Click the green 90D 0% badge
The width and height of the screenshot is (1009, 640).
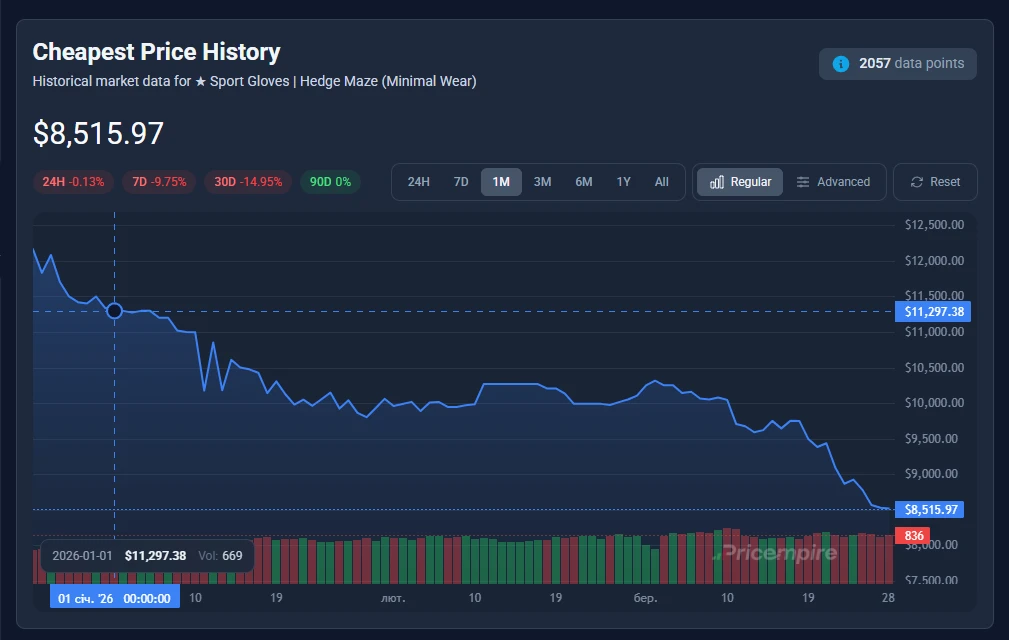[330, 182]
